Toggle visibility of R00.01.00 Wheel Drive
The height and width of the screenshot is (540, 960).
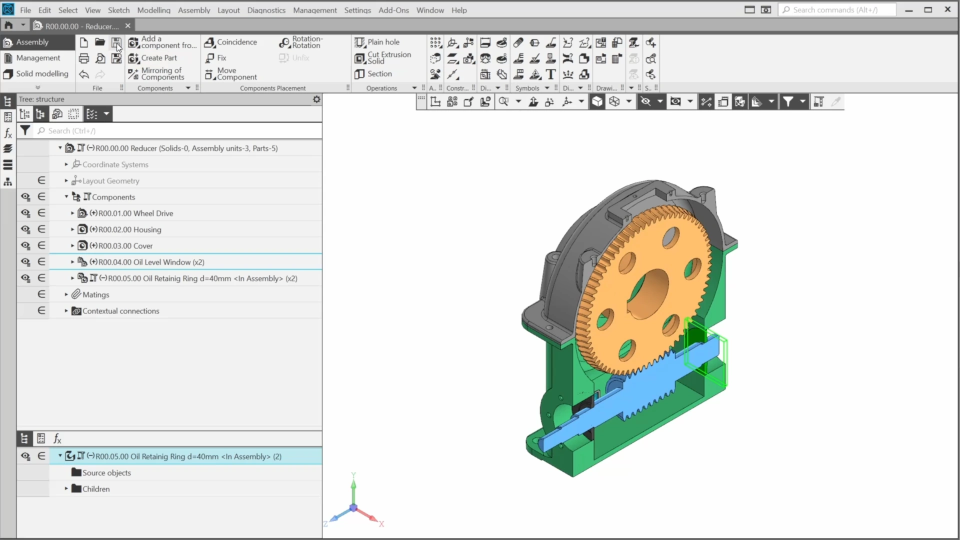(25, 213)
